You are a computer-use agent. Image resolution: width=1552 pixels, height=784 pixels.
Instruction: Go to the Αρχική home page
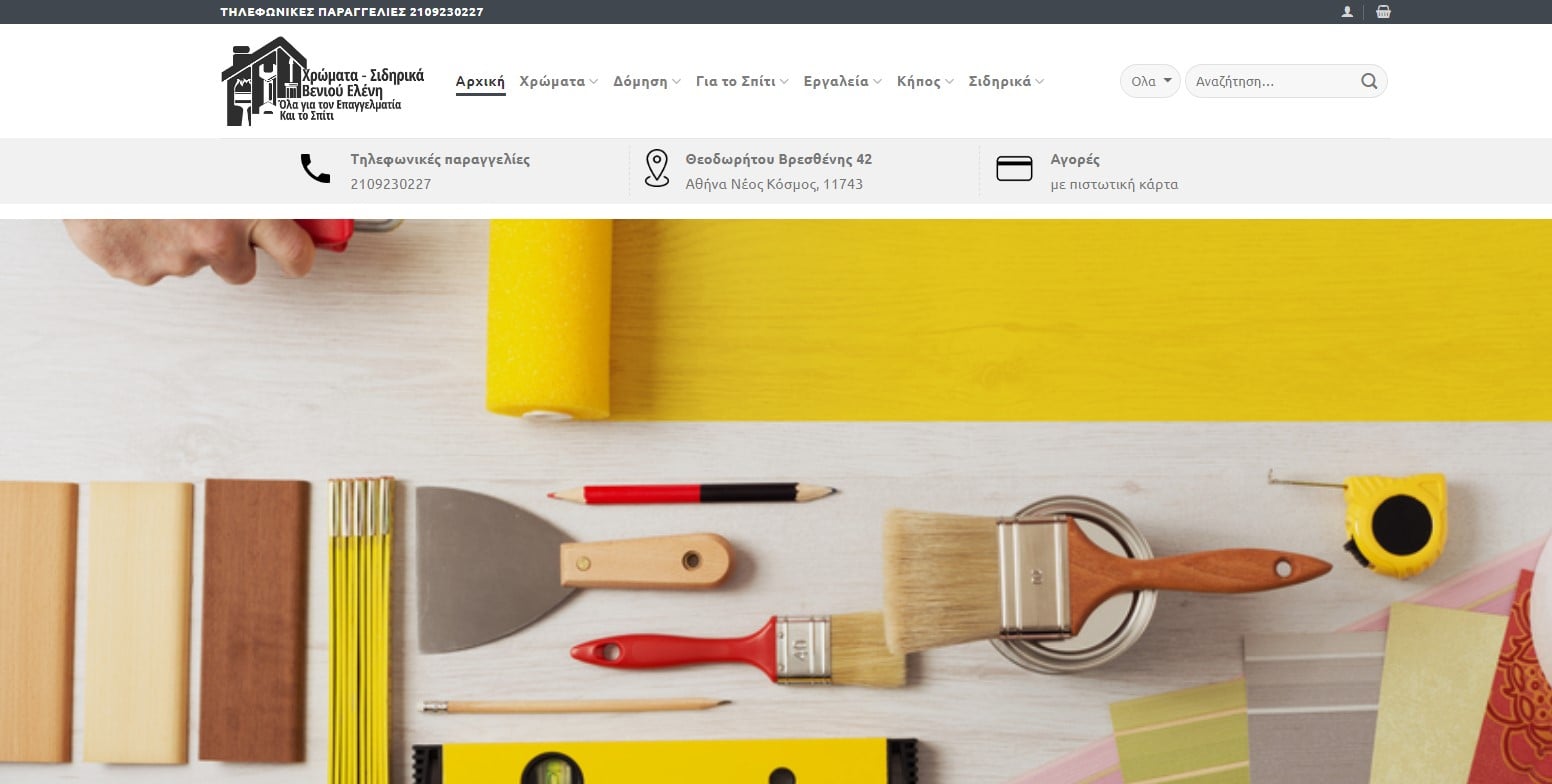(480, 81)
